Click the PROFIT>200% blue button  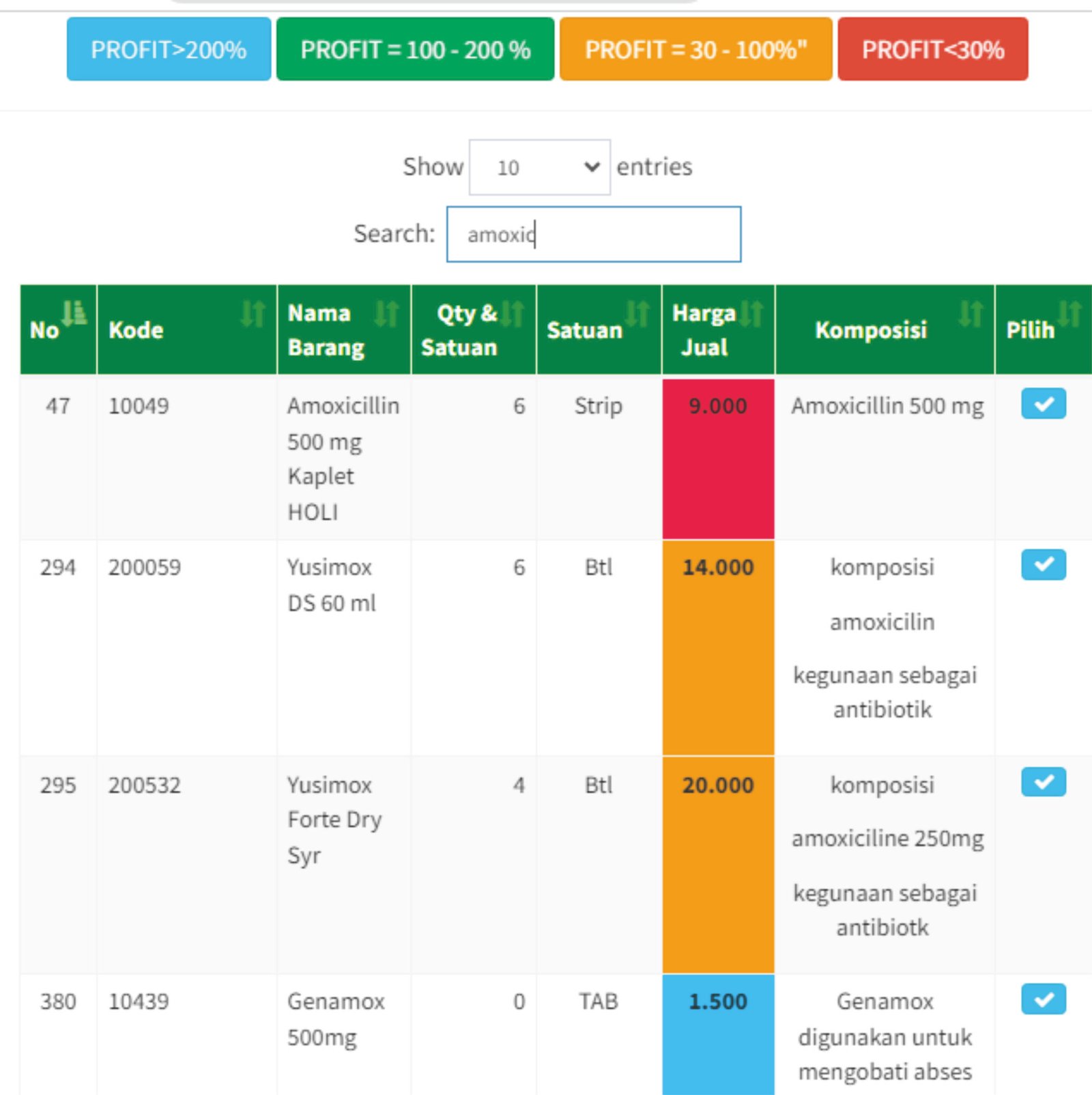pos(169,49)
